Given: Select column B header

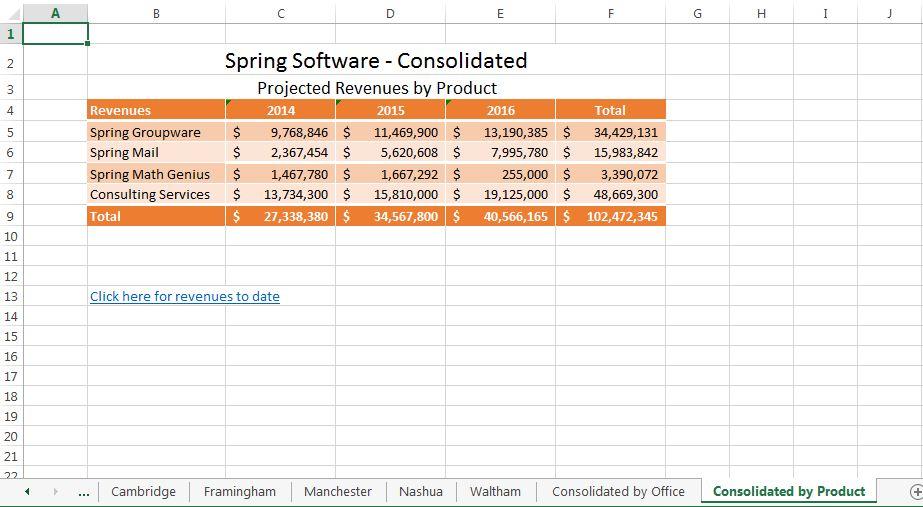Looking at the screenshot, I should click(x=157, y=13).
